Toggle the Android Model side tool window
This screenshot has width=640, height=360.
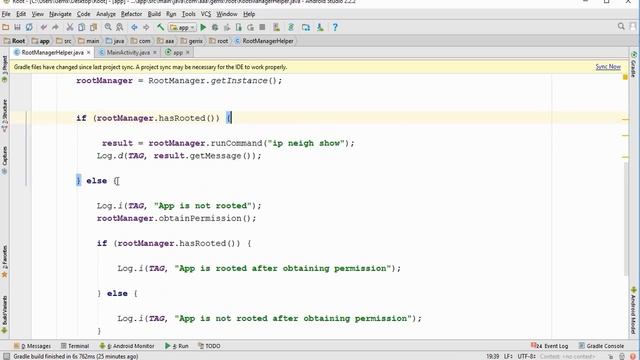click(634, 310)
